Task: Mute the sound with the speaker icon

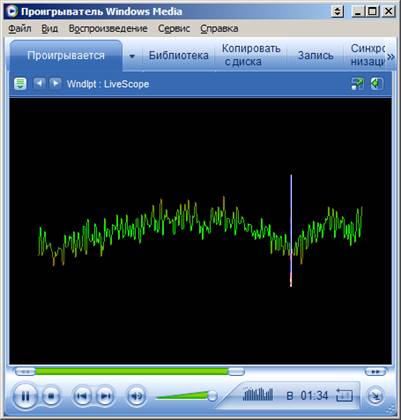Action: click(x=137, y=396)
